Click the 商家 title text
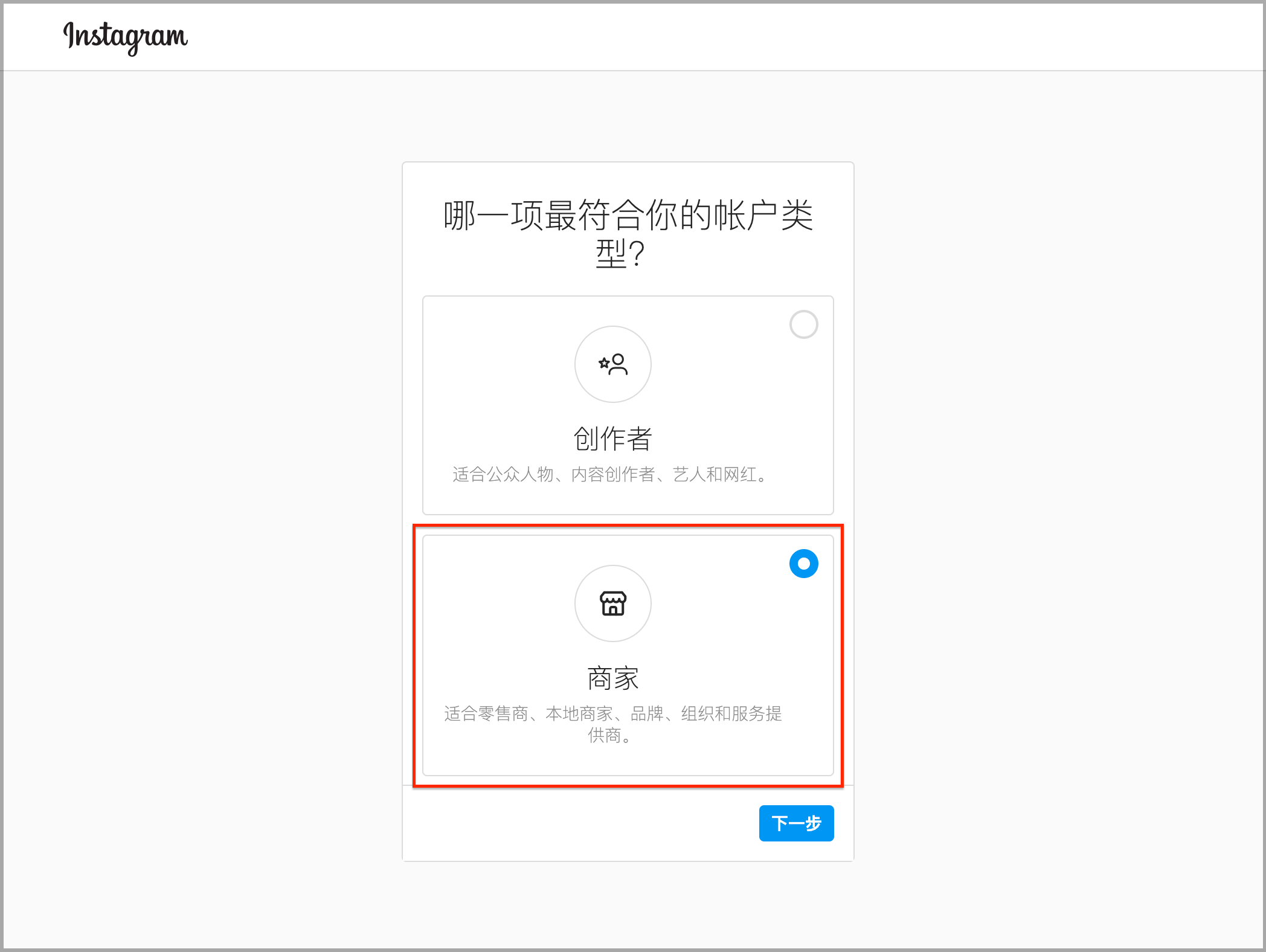1266x952 pixels. point(613,678)
